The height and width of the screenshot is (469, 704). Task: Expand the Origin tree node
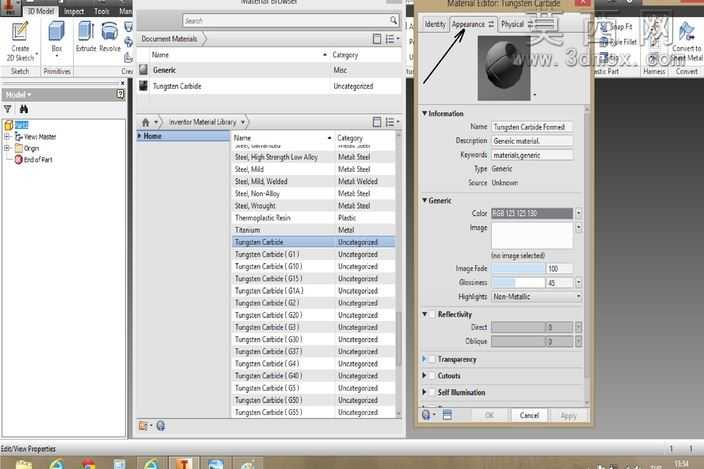click(x=7, y=148)
